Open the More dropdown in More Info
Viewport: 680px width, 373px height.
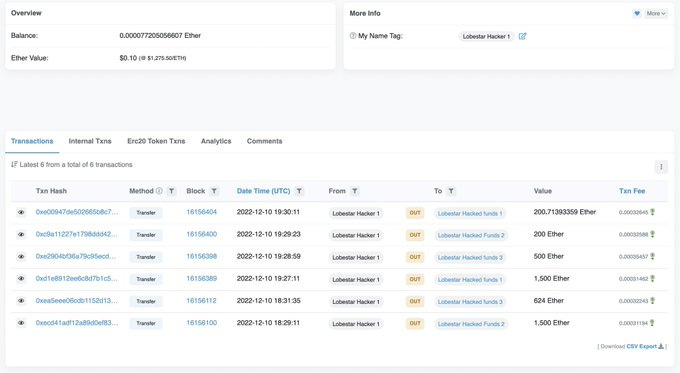[656, 13]
